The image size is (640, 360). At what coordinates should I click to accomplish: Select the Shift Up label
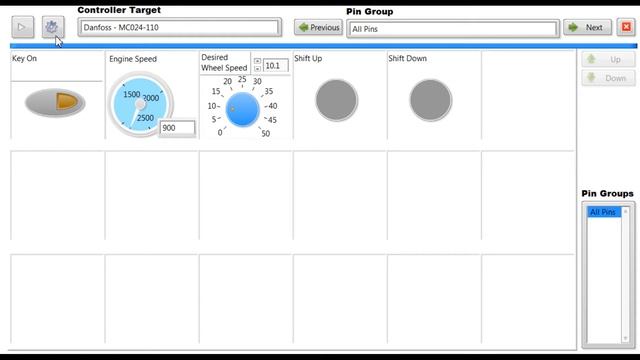[308, 58]
